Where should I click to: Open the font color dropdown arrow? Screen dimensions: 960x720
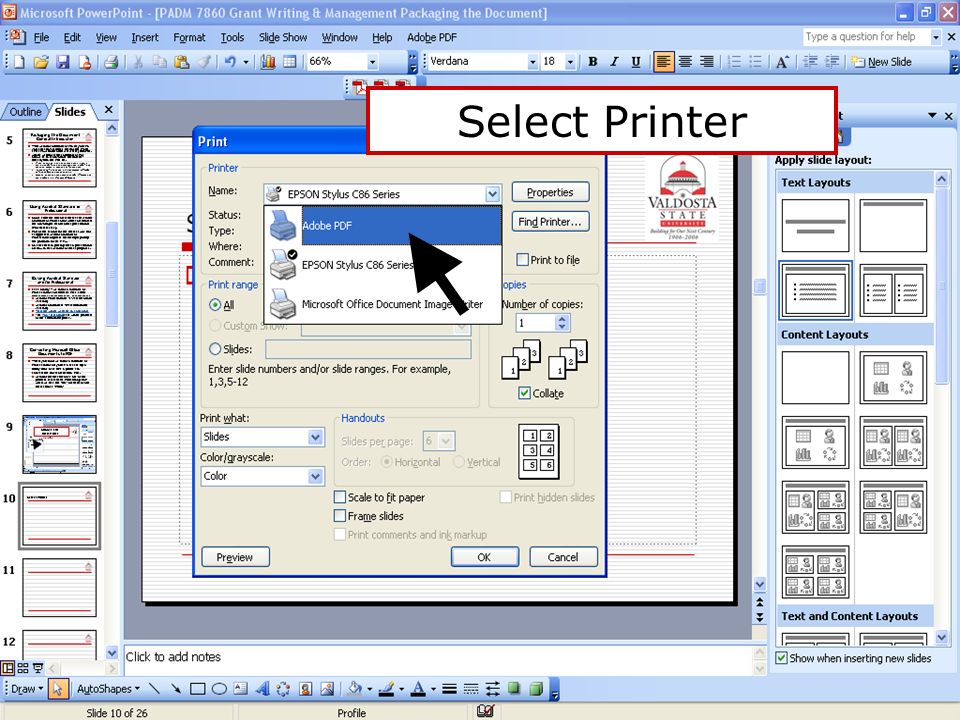point(433,689)
